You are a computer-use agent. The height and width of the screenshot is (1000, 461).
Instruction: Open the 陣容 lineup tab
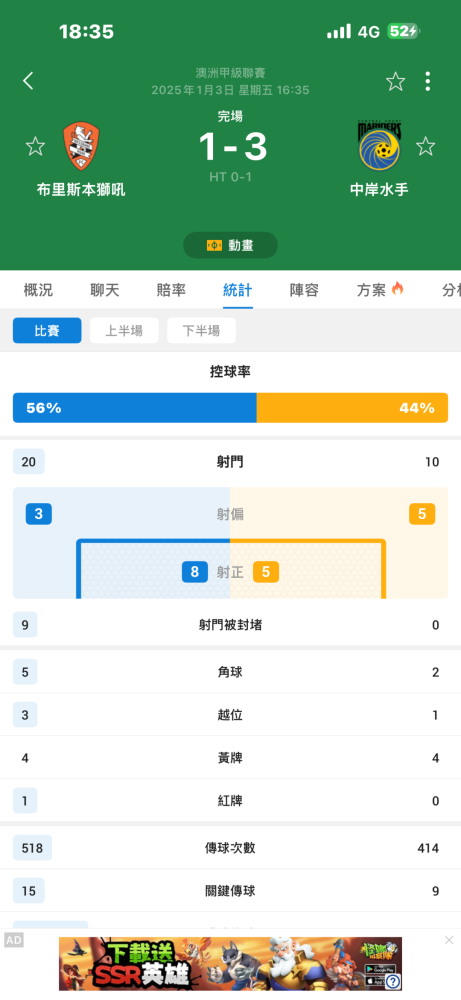[x=304, y=290]
